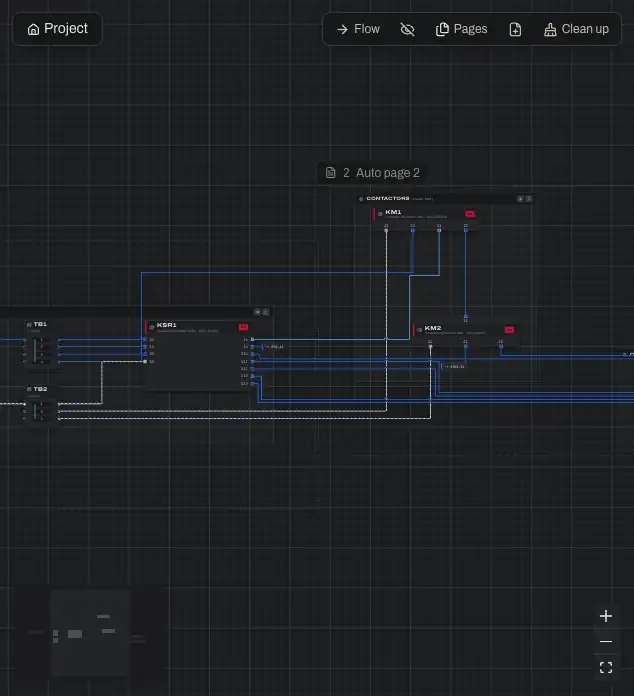Image resolution: width=634 pixels, height=696 pixels.
Task: Follow the KM1:A2 reference label beside KSR1
Action: click(274, 347)
